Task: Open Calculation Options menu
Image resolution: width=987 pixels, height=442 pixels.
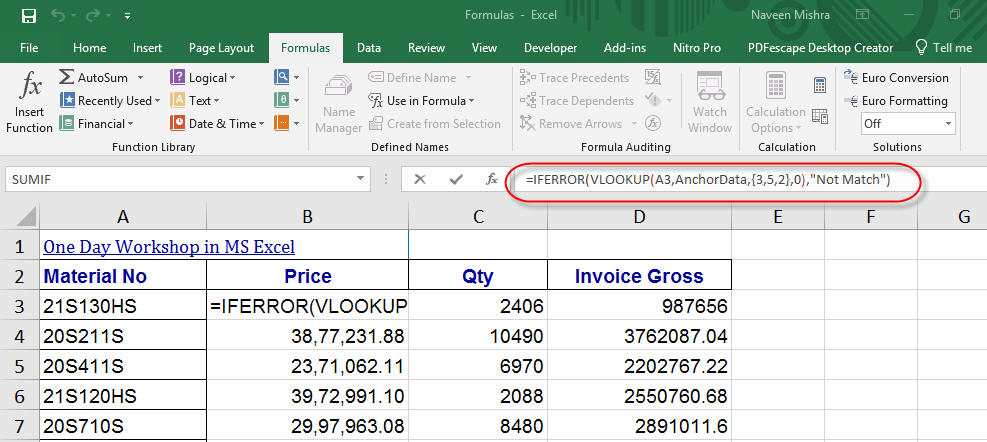Action: 775,102
